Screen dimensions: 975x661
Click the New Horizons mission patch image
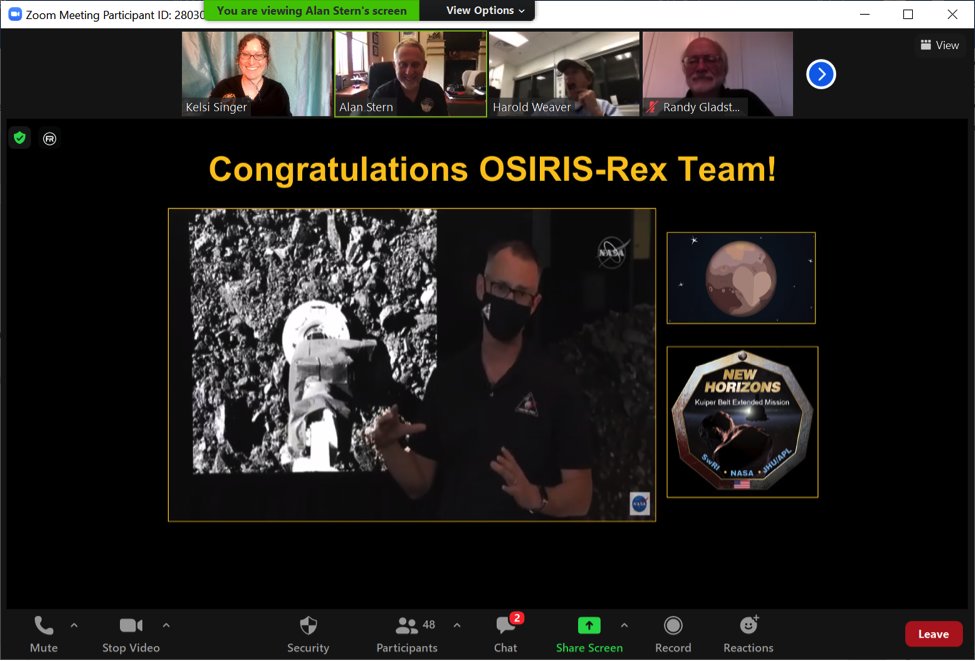click(x=742, y=422)
